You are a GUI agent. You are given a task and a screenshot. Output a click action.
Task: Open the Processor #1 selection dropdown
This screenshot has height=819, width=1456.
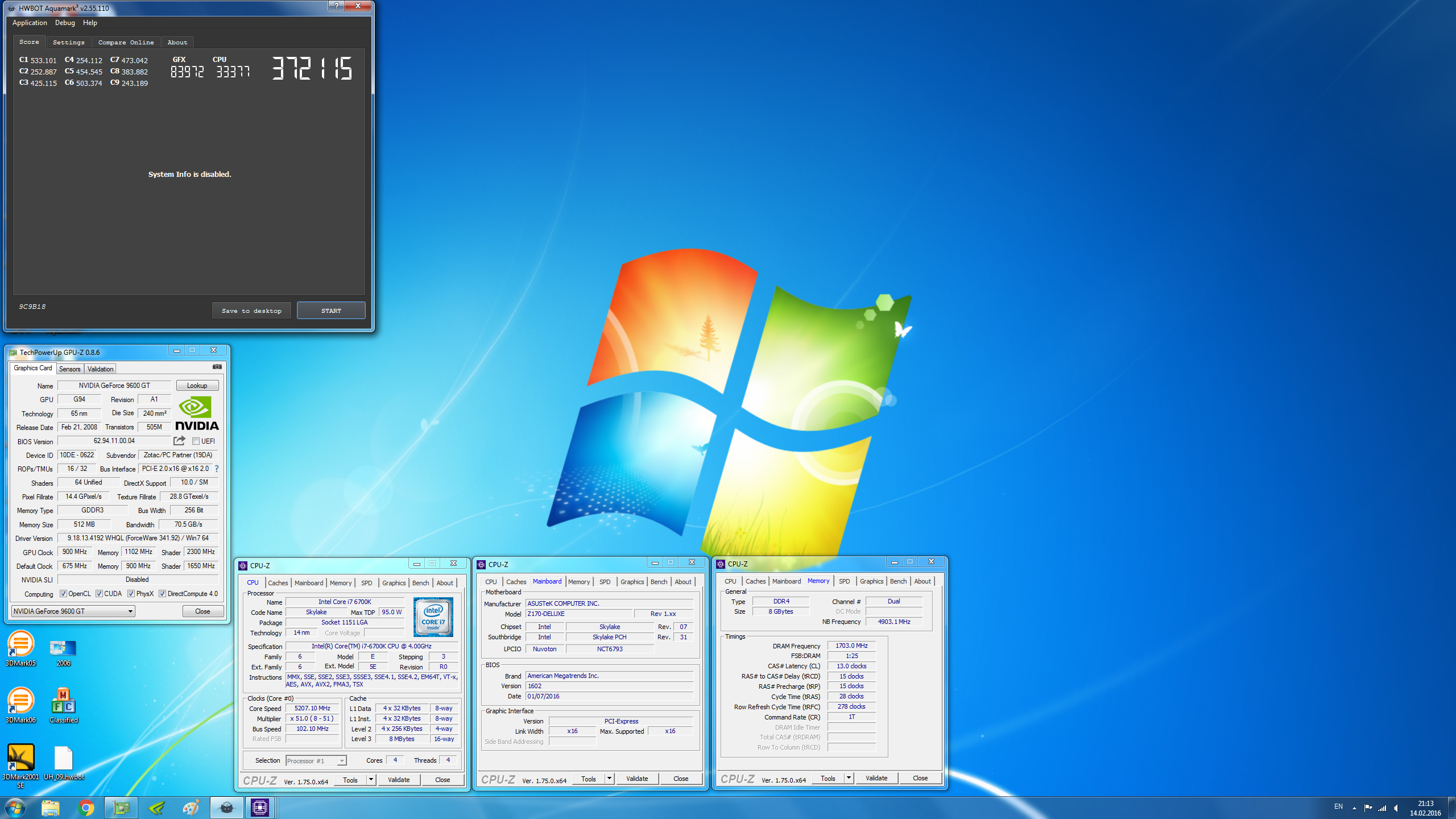[x=316, y=761]
